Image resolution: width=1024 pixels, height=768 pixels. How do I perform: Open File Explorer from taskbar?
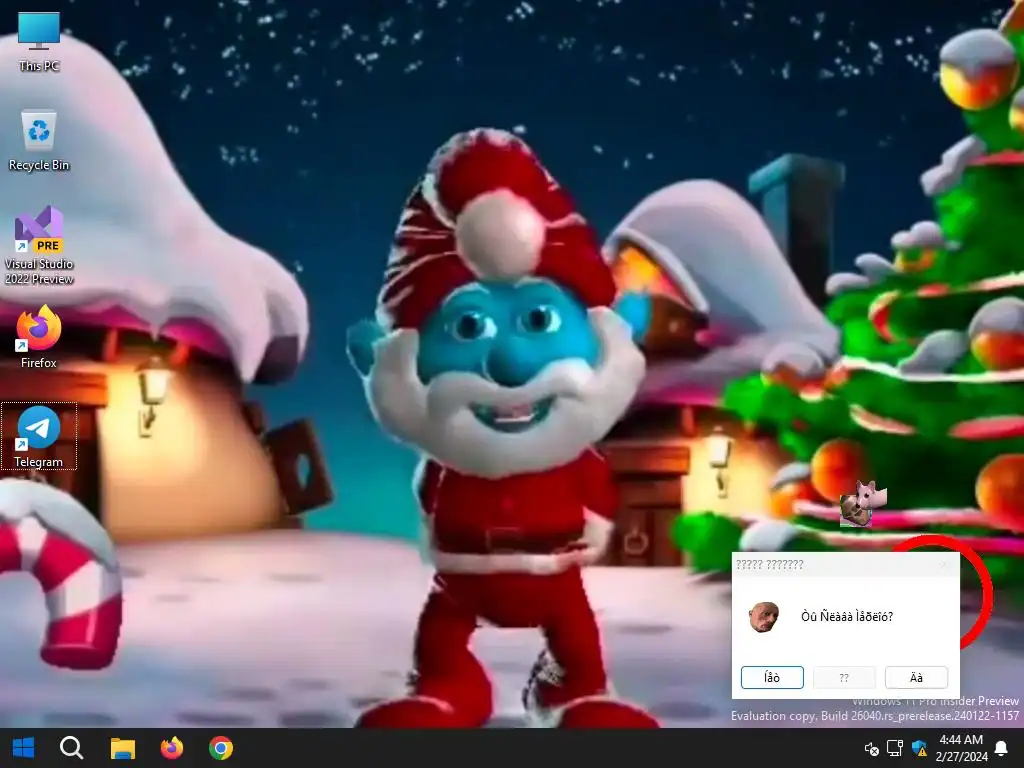tap(122, 748)
